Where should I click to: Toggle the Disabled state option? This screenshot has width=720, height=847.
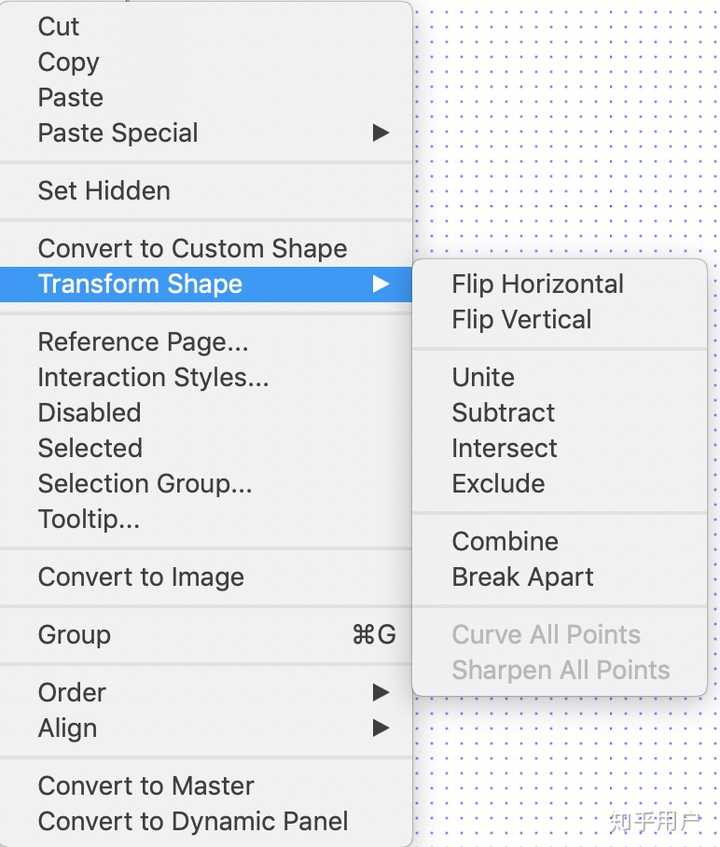(x=89, y=413)
